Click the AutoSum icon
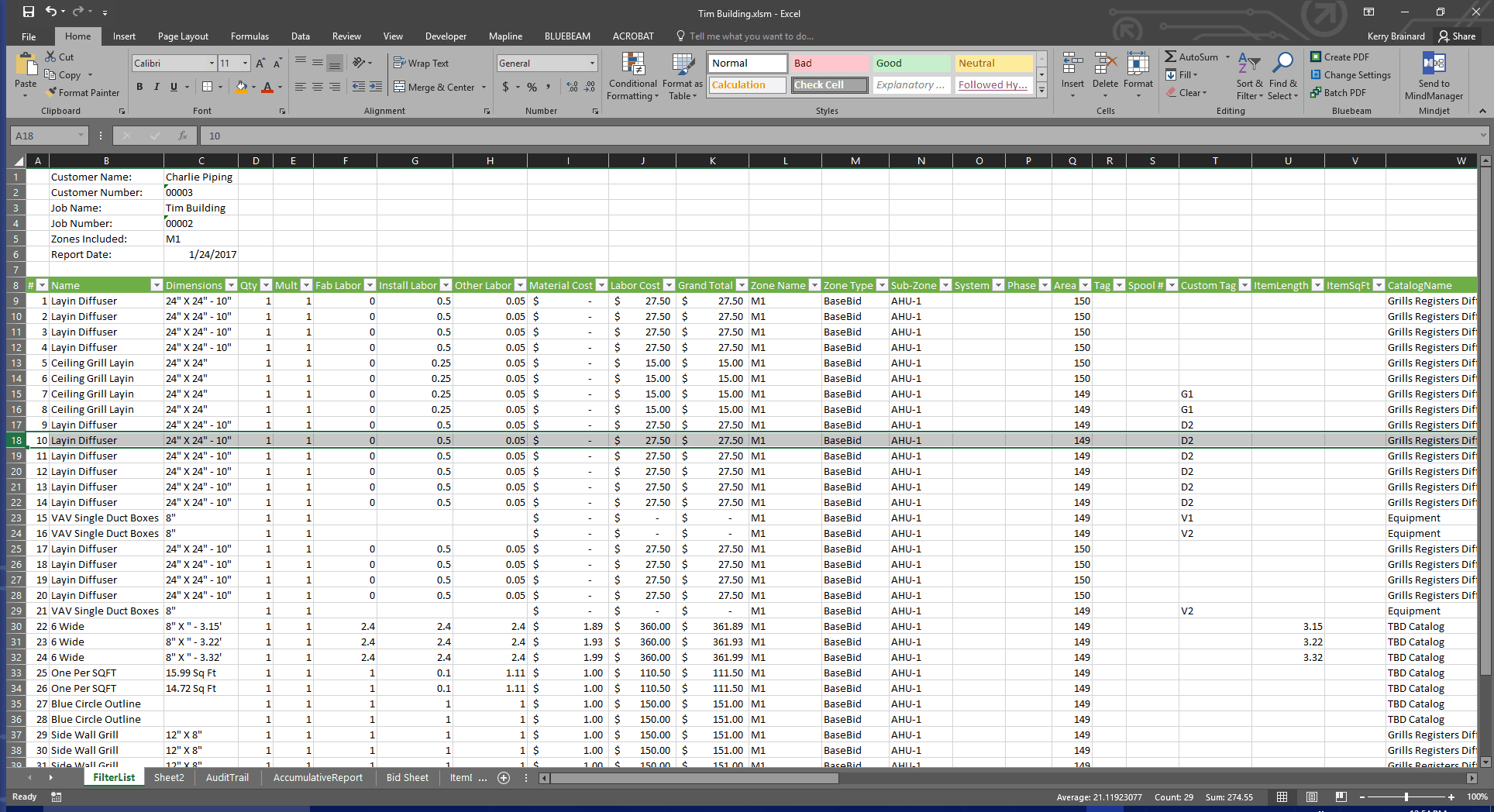The image size is (1494, 812). (x=1171, y=57)
